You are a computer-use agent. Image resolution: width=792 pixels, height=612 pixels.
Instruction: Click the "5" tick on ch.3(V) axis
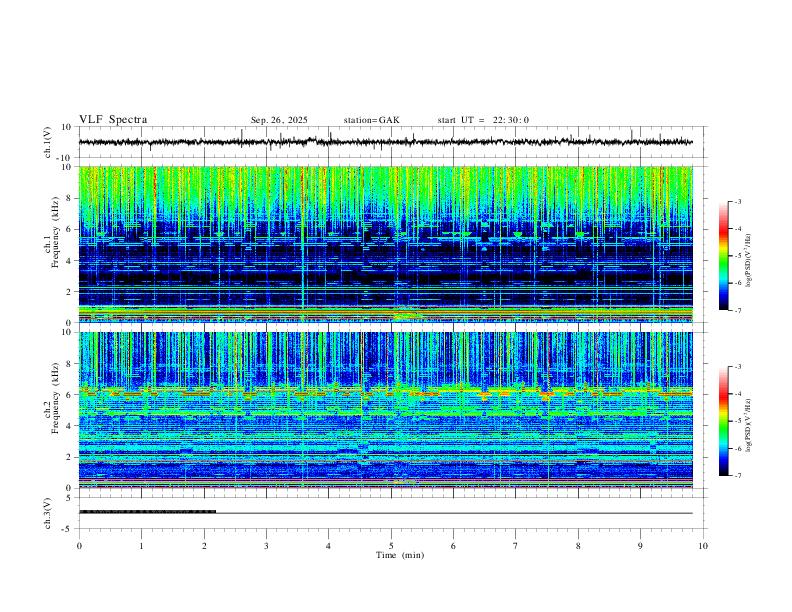[69, 498]
